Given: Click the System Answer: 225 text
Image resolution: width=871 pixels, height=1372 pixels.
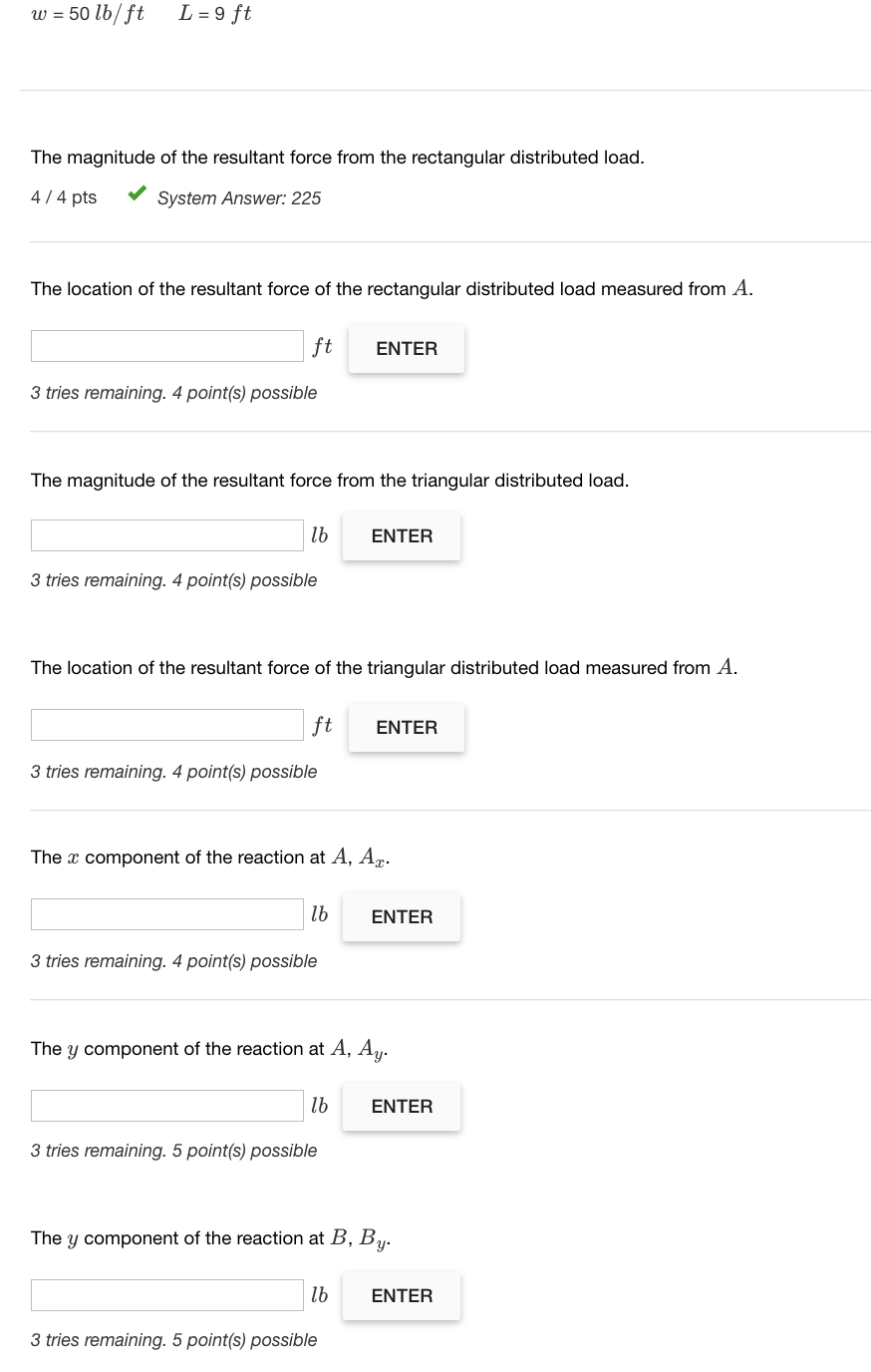Looking at the screenshot, I should click(239, 198).
